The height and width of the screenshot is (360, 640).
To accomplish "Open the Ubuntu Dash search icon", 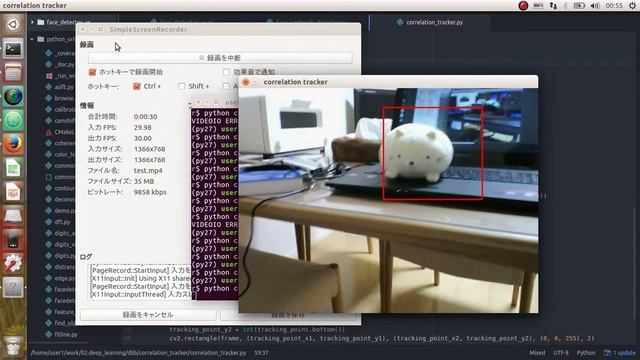I will 13,24.
